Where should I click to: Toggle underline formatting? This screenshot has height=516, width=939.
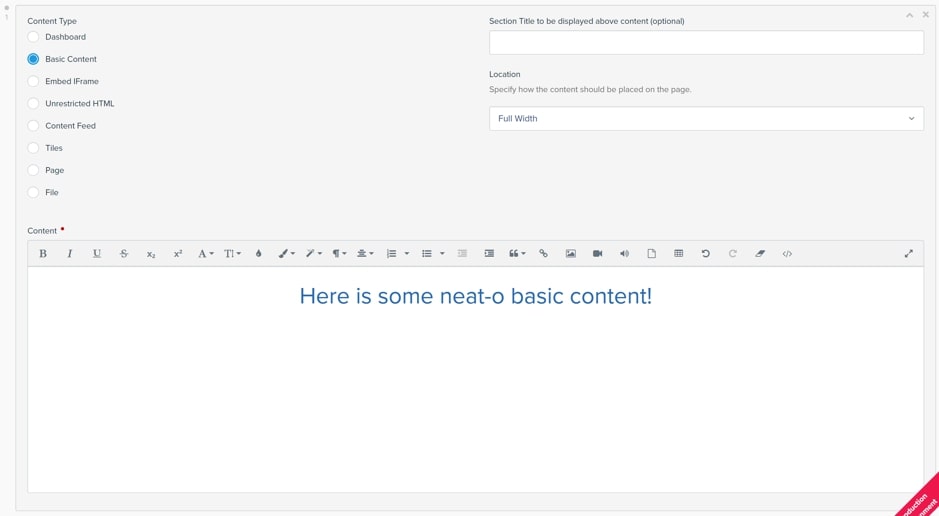pyautogui.click(x=96, y=254)
